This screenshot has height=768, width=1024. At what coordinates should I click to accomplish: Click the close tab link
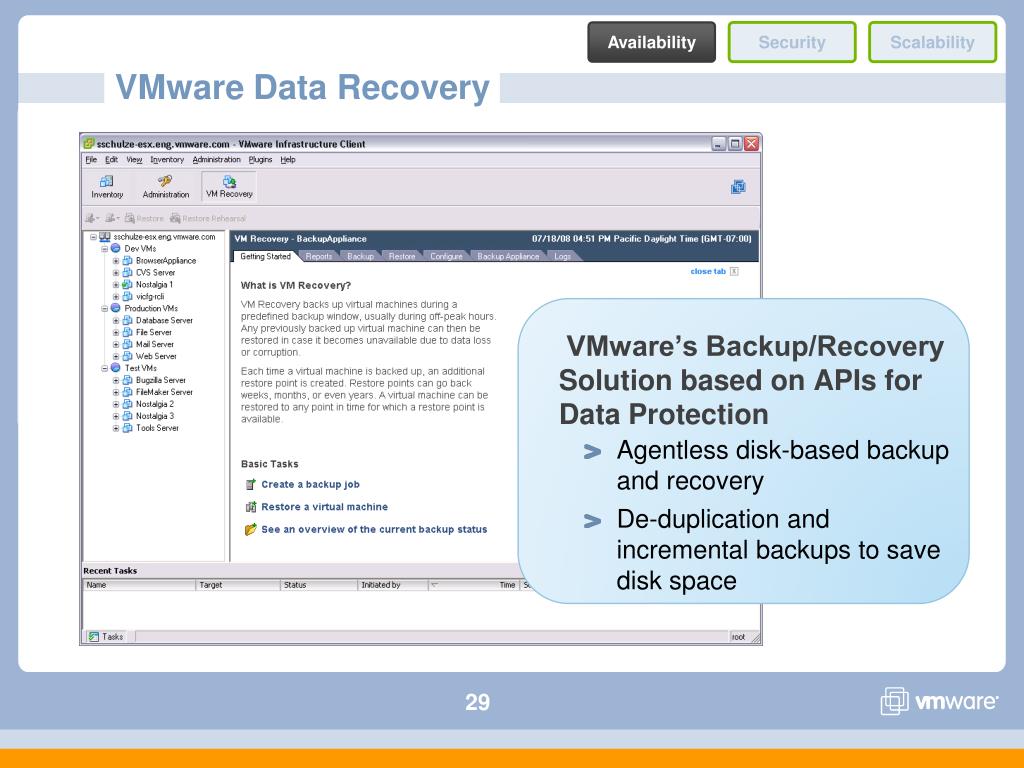point(708,271)
